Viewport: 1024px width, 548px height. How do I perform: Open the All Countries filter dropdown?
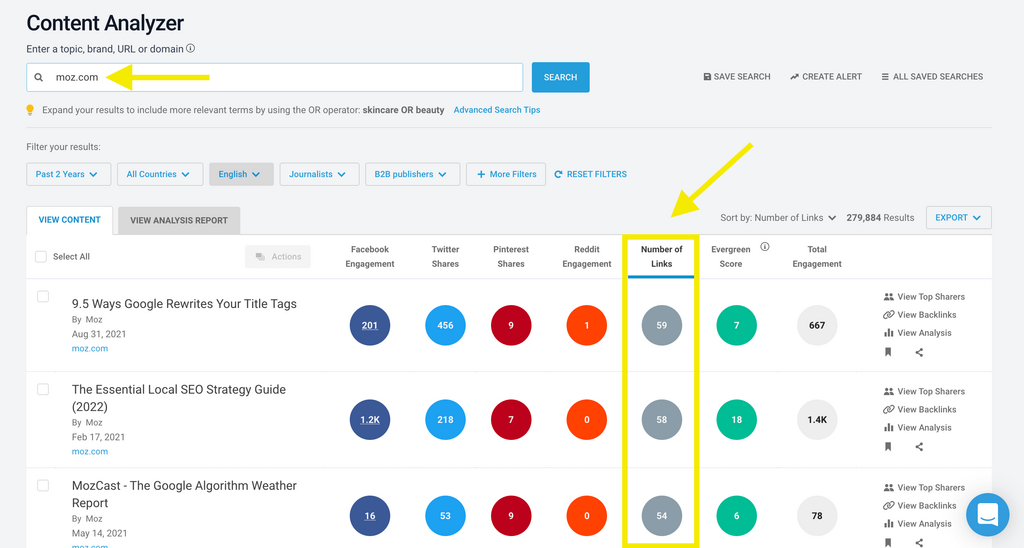click(x=159, y=174)
